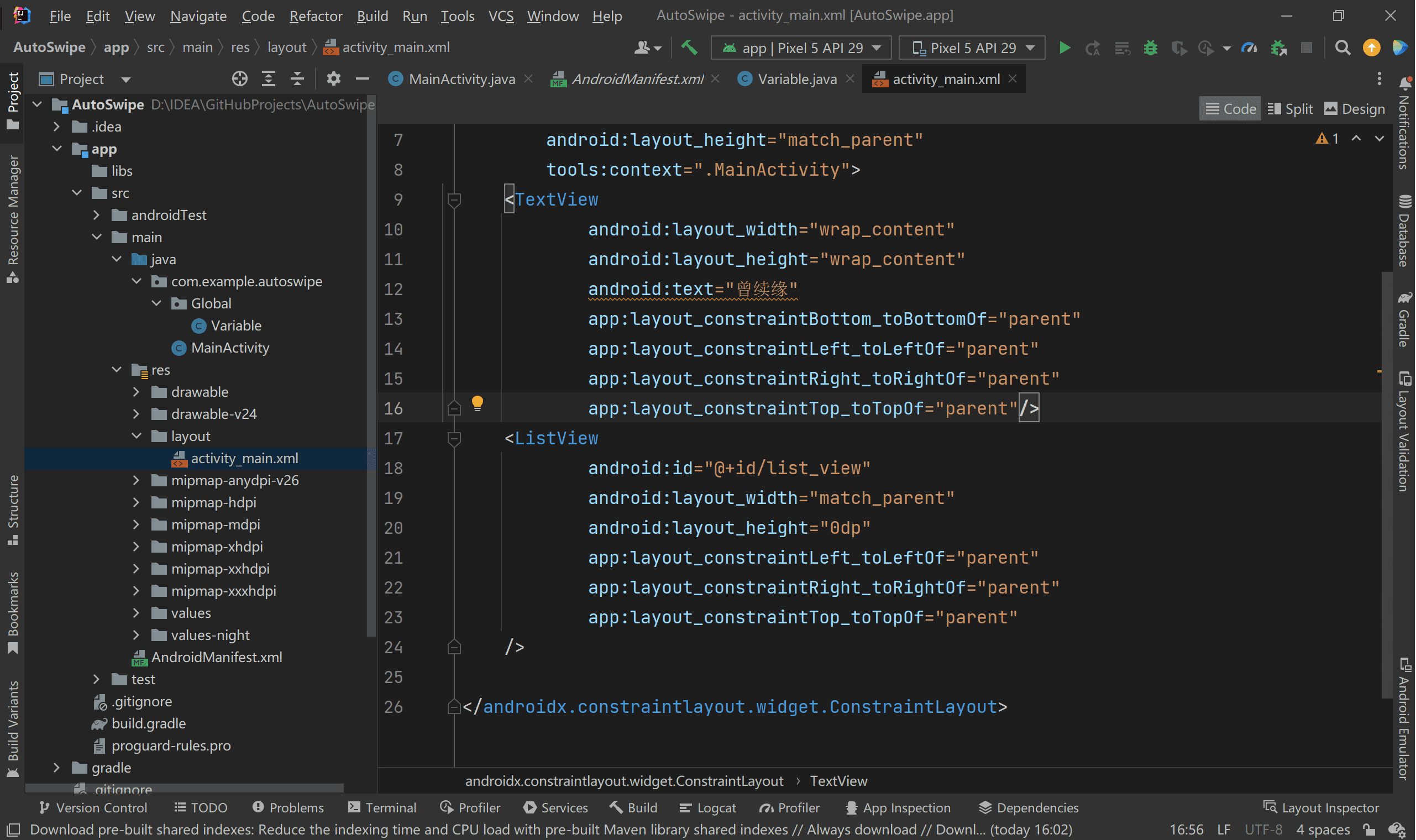The width and height of the screenshot is (1416, 840).
Task: Click the Make Project hammer icon
Action: [x=689, y=48]
